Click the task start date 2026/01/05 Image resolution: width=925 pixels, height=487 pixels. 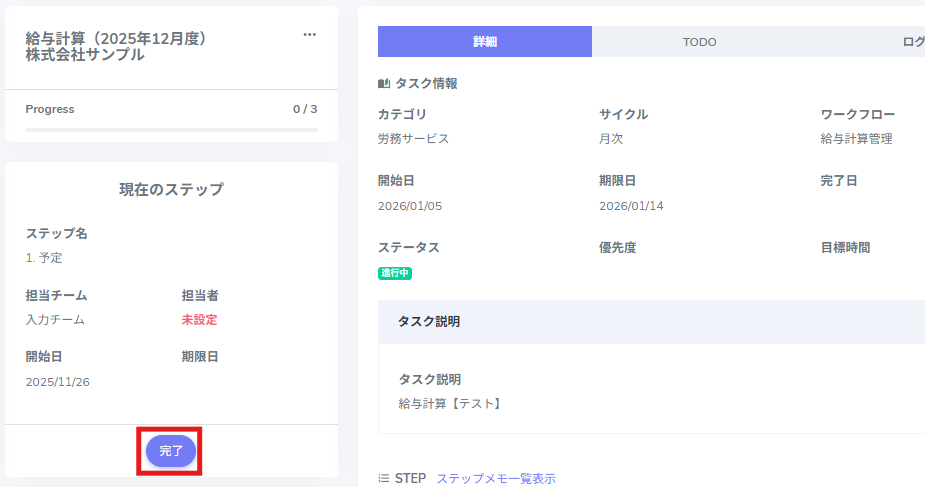click(410, 206)
